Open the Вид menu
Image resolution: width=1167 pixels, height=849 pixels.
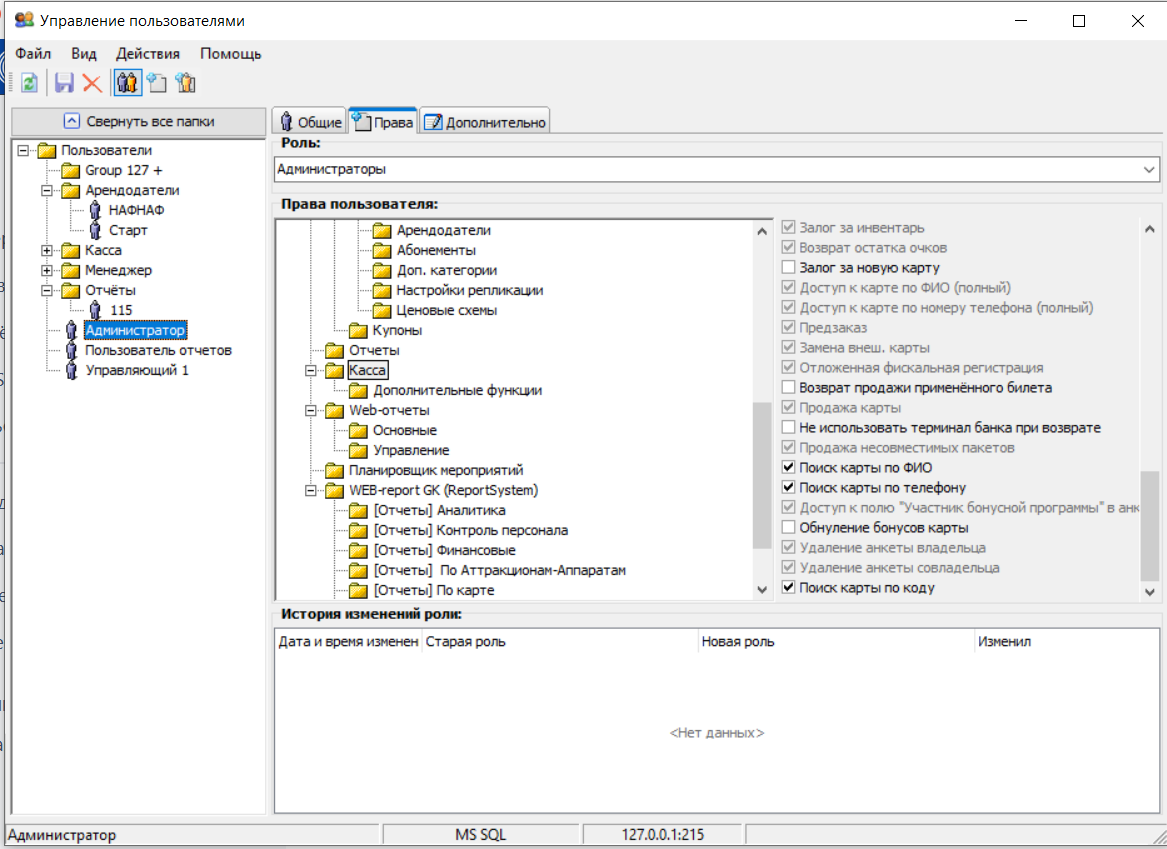pos(84,54)
